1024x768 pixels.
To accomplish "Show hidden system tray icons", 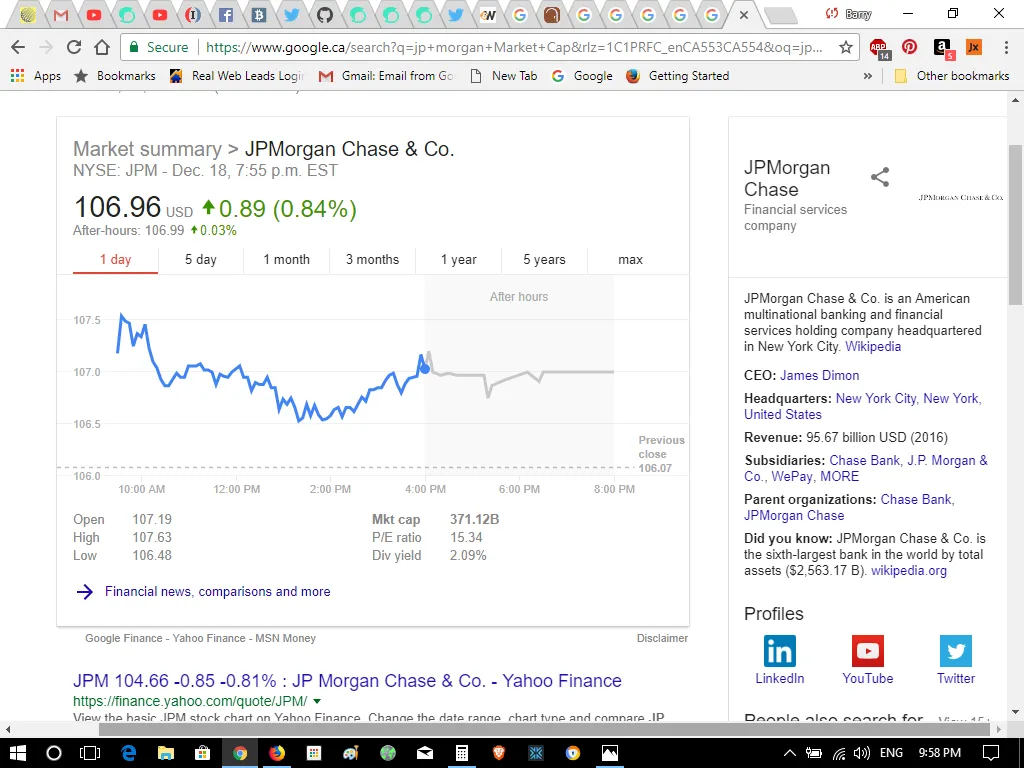I will pyautogui.click(x=790, y=753).
